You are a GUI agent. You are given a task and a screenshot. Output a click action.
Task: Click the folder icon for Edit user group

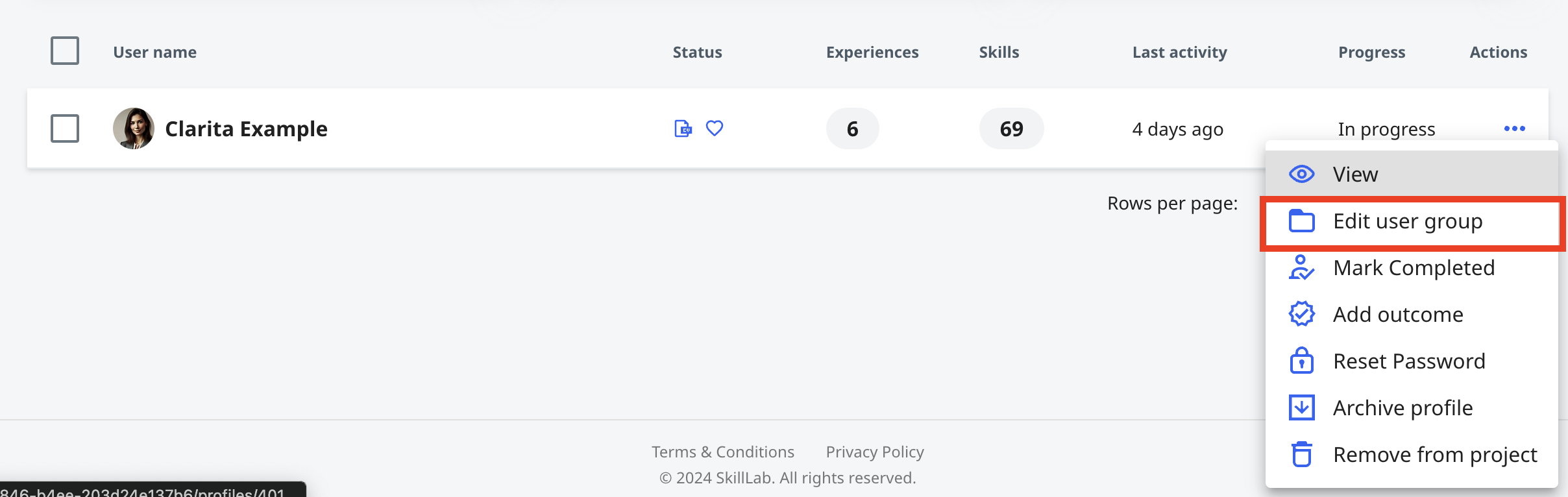click(1301, 221)
